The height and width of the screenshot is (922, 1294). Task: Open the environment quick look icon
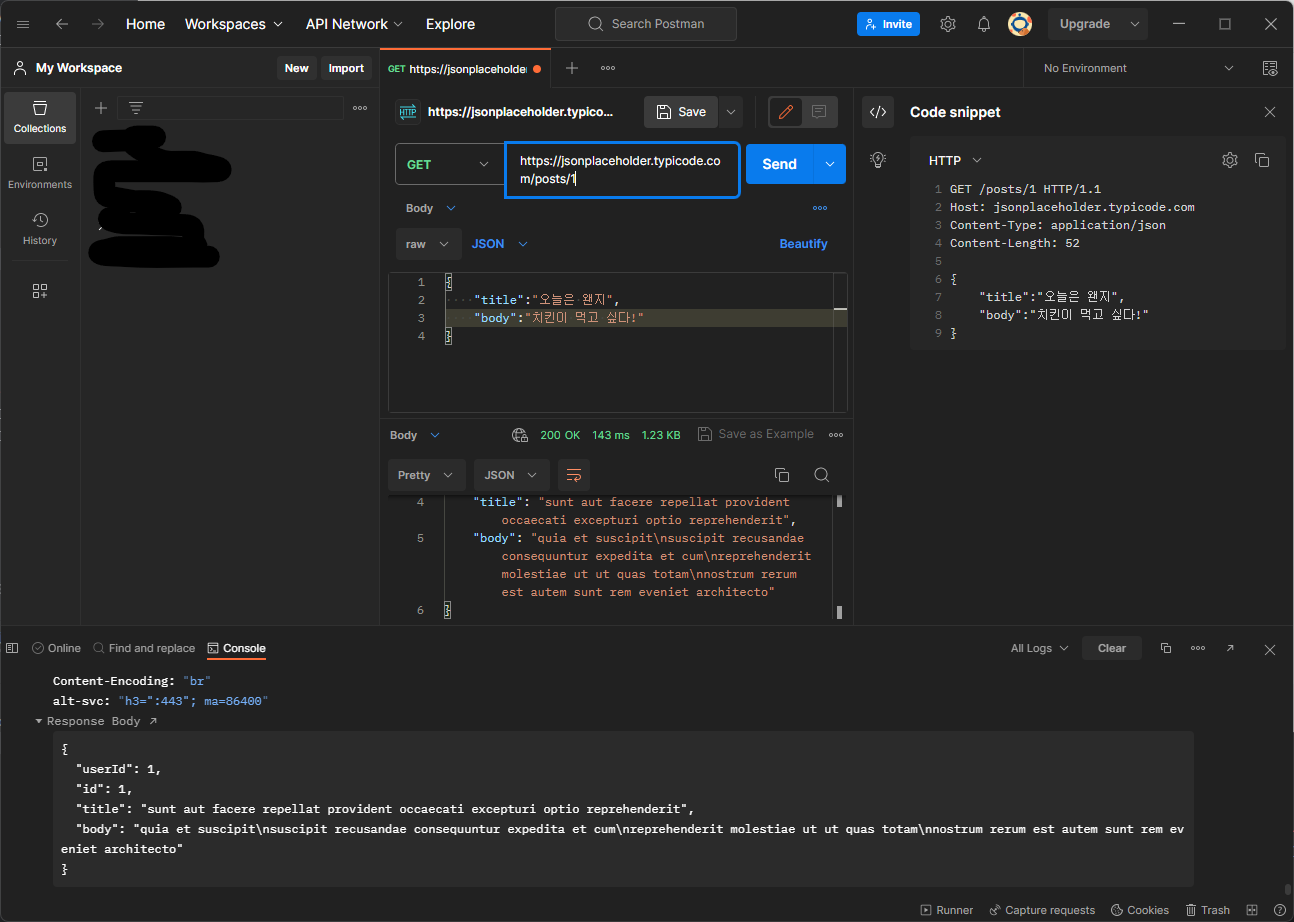pos(1270,68)
